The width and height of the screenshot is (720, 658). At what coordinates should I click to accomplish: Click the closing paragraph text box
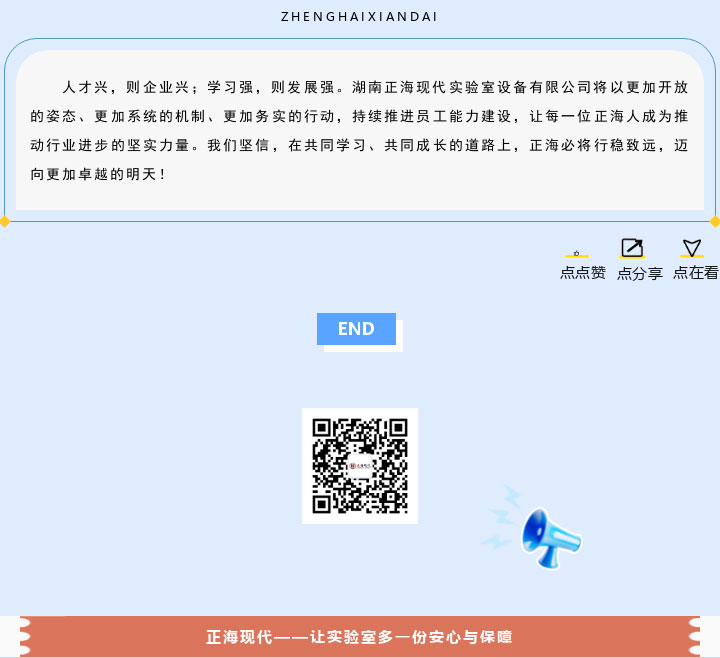tap(360, 130)
